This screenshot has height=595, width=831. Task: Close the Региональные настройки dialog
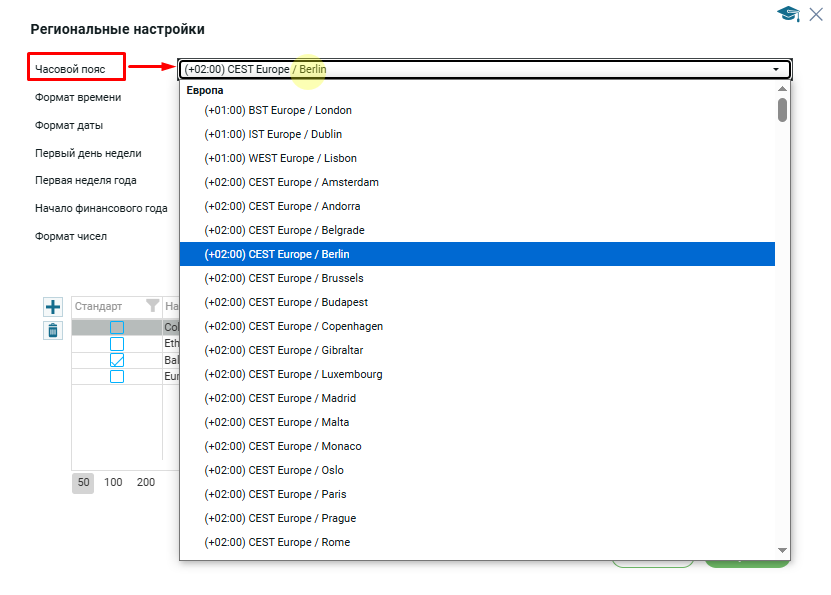coord(815,13)
